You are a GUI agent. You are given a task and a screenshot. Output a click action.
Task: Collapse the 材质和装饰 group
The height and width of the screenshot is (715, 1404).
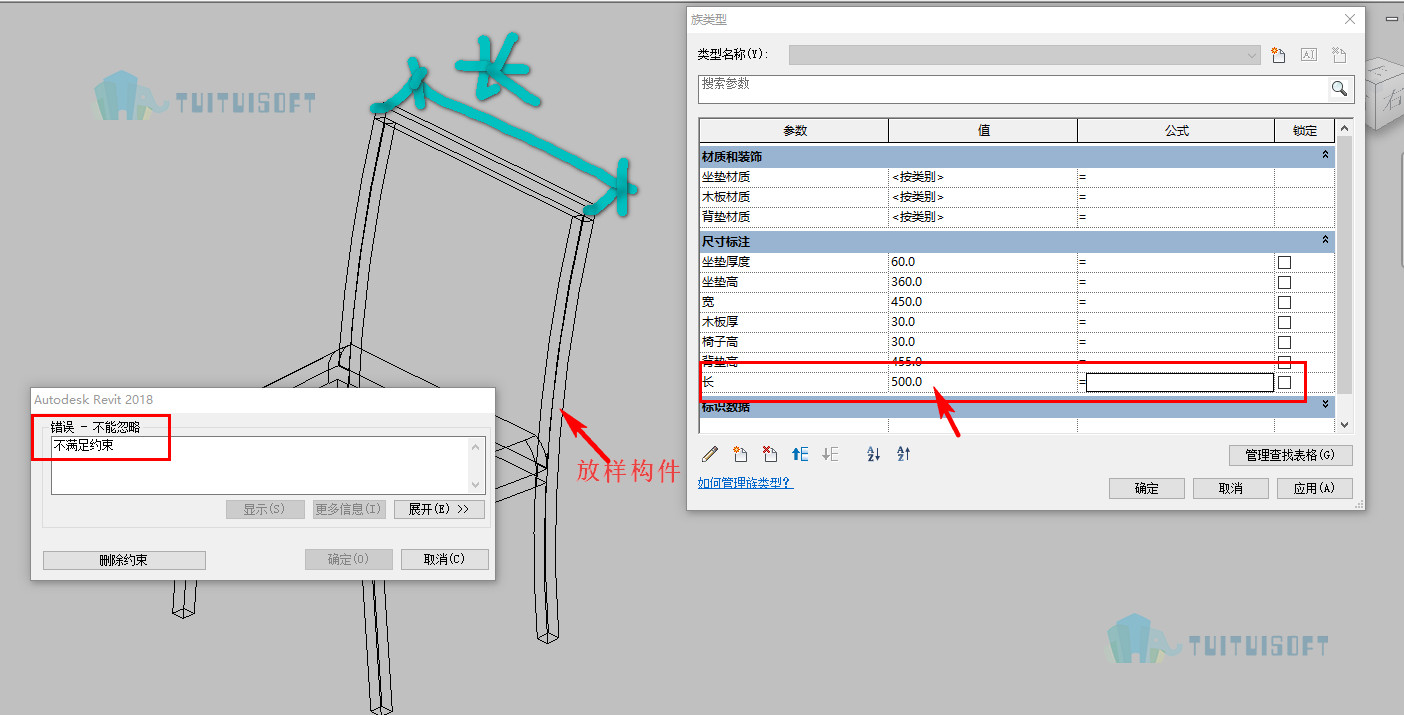[x=1325, y=156]
